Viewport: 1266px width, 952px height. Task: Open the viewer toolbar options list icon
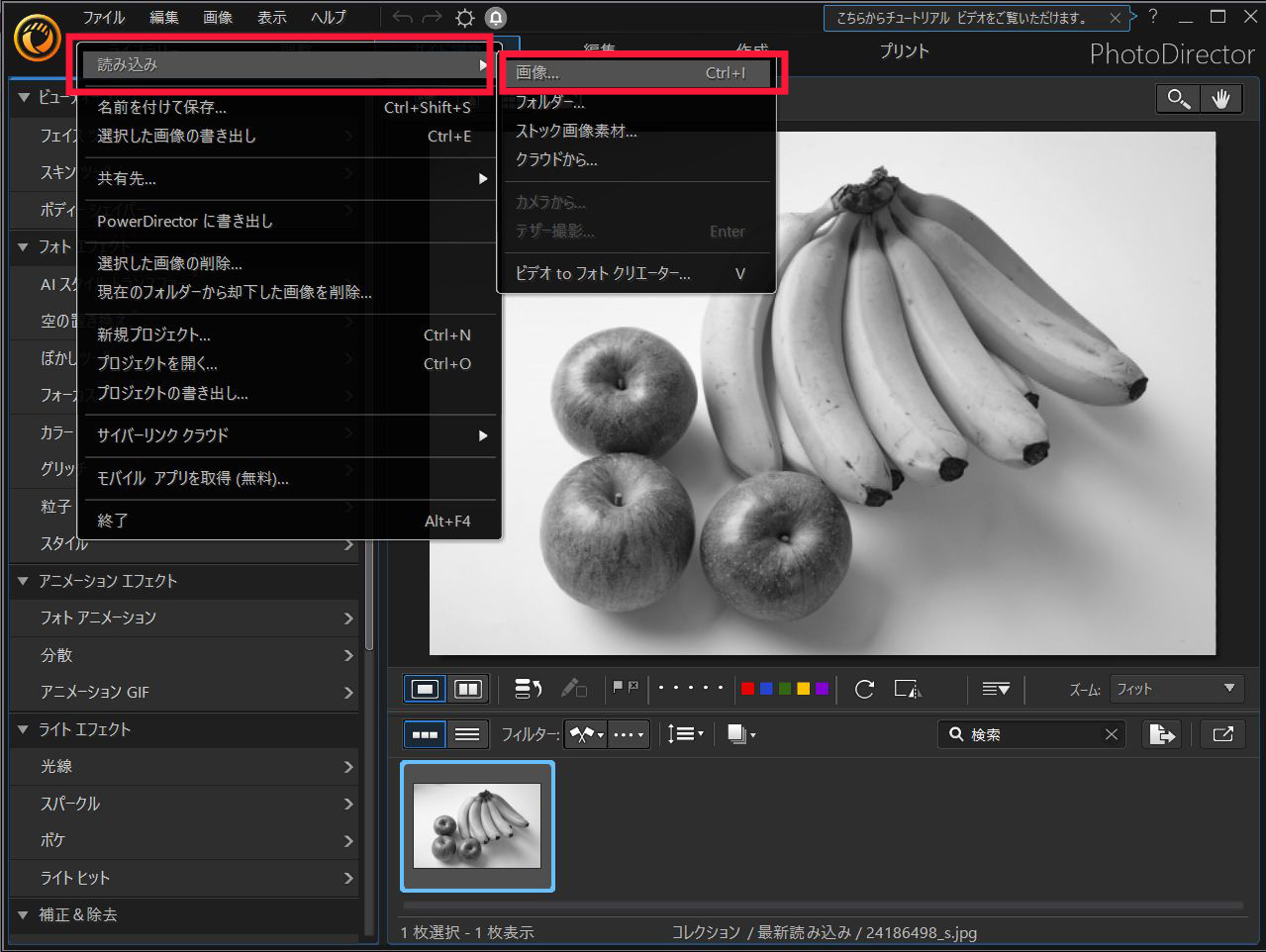(x=995, y=689)
